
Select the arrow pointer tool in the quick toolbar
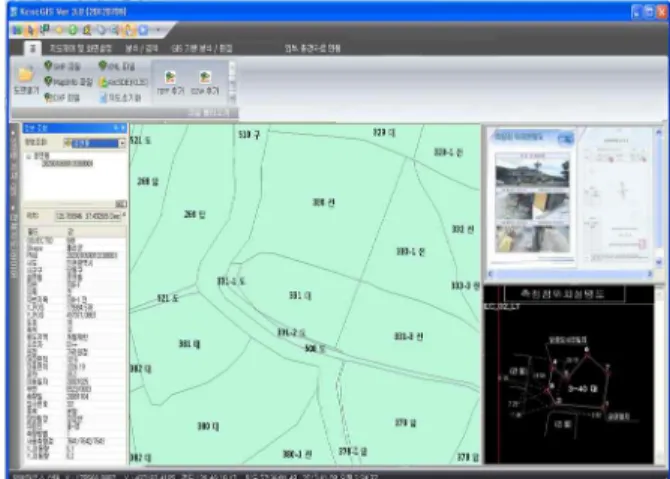pyautogui.click(x=31, y=30)
